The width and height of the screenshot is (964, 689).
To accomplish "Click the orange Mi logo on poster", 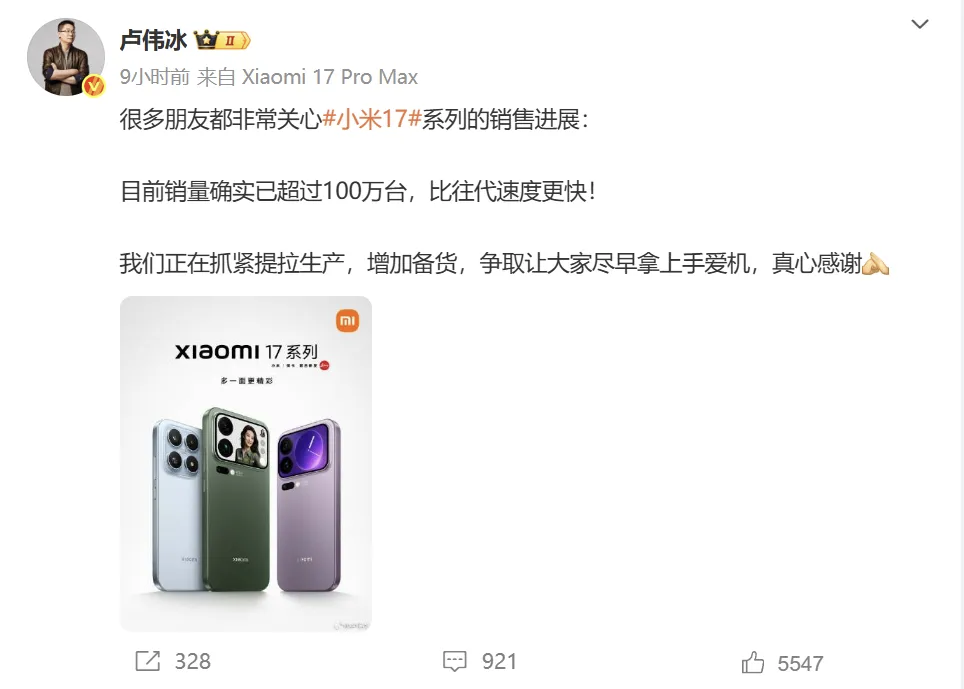I will pos(347,320).
